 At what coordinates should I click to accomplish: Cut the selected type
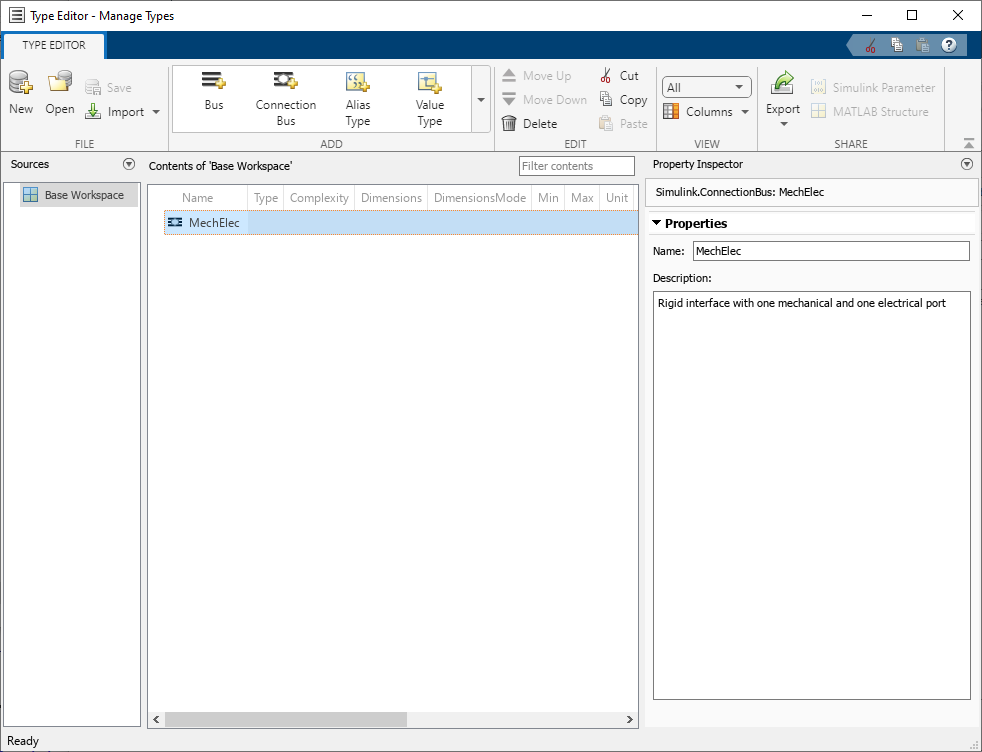coord(621,75)
